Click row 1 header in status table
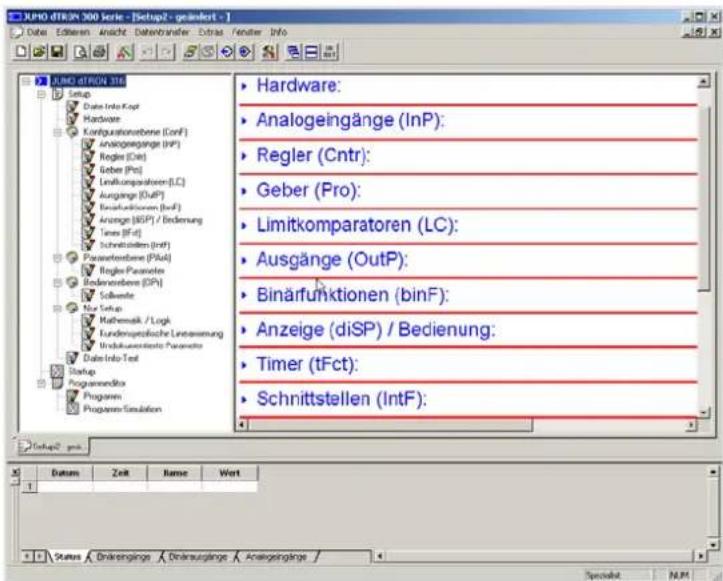The height and width of the screenshot is (581, 723). (30, 486)
